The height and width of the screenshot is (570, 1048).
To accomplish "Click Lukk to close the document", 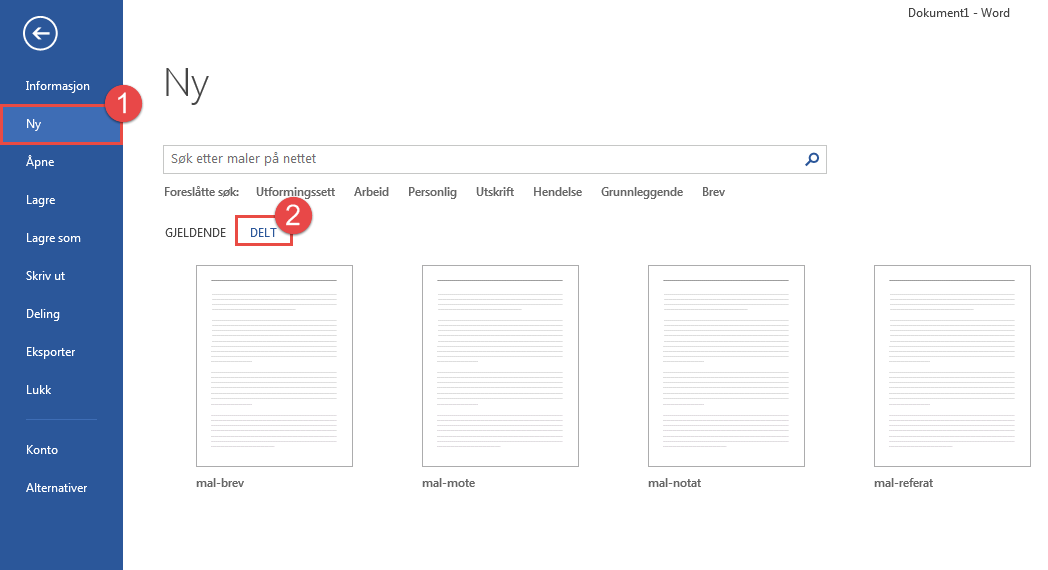I will (39, 390).
